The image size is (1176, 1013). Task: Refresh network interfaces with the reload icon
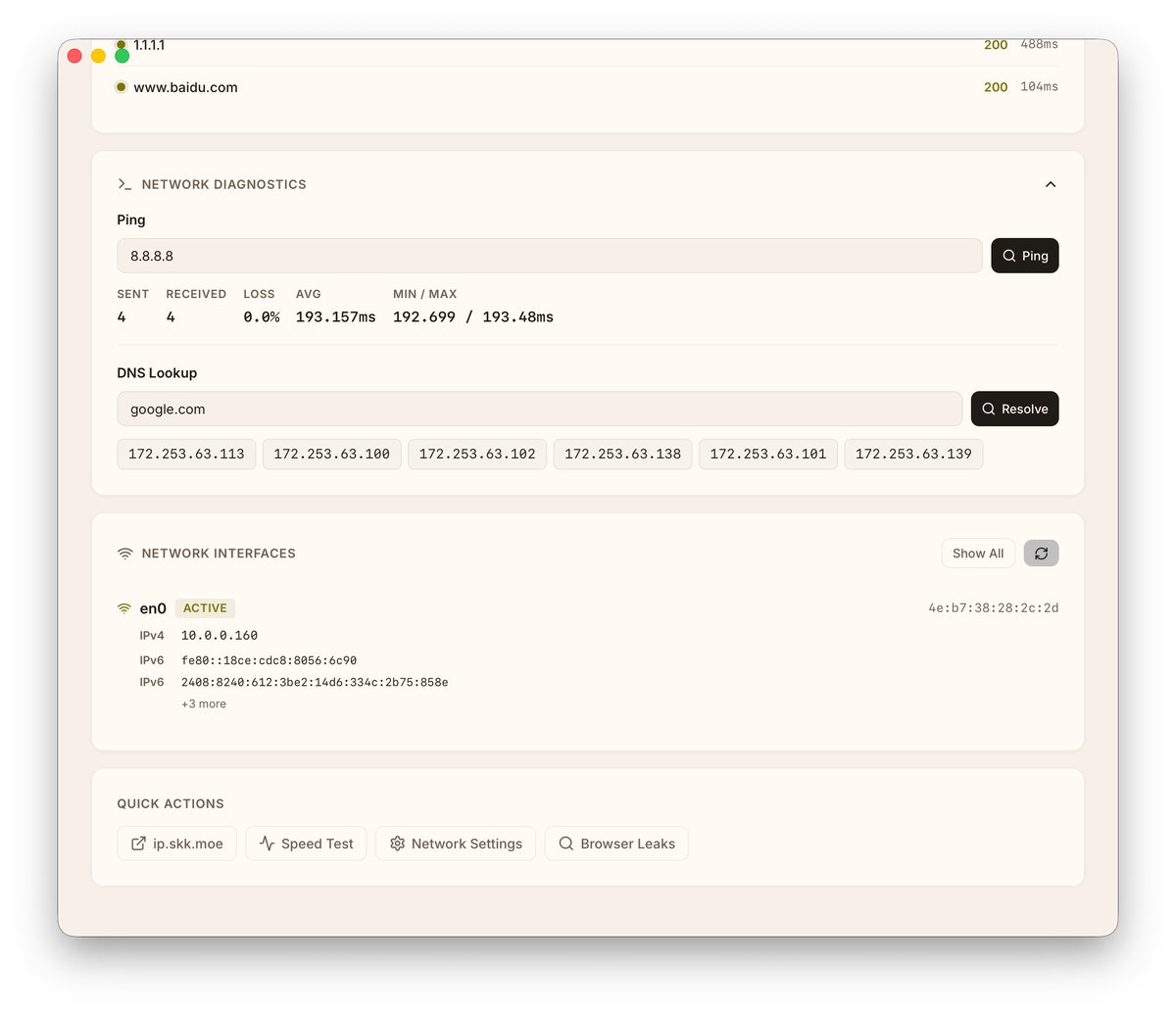click(x=1042, y=554)
